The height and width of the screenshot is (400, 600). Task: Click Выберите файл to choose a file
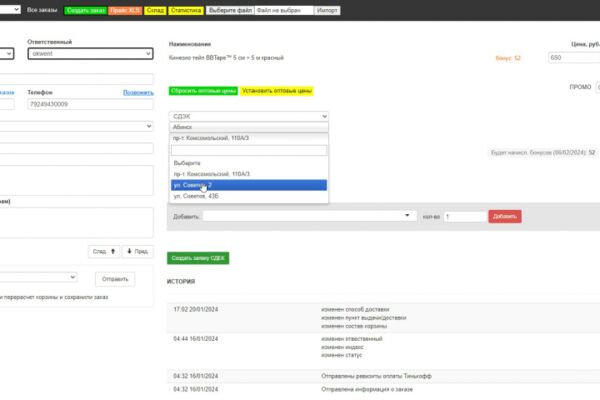tap(230, 10)
